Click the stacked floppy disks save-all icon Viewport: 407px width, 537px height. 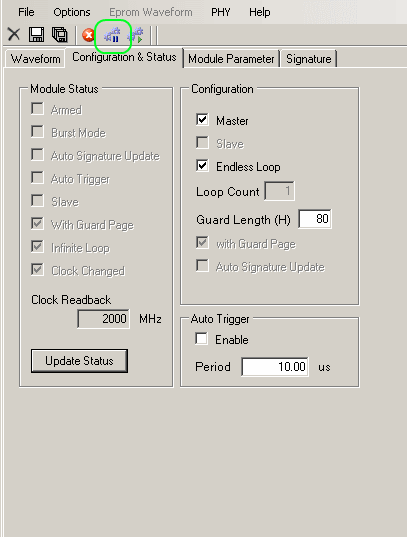tap(60, 35)
